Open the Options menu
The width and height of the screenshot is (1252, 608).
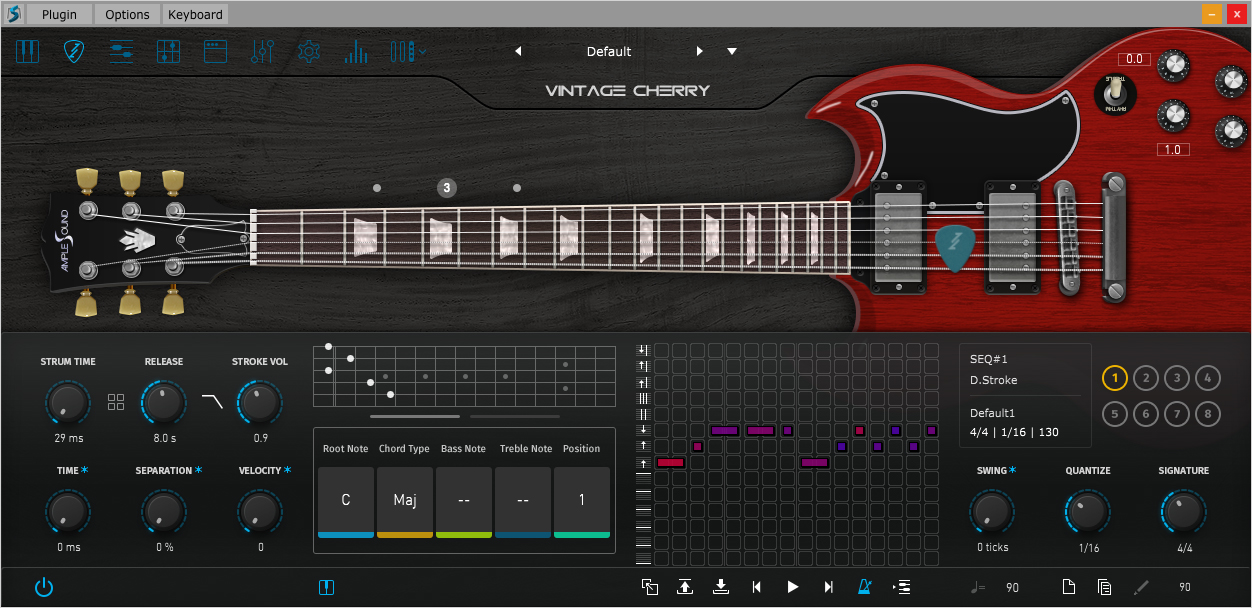tap(127, 14)
